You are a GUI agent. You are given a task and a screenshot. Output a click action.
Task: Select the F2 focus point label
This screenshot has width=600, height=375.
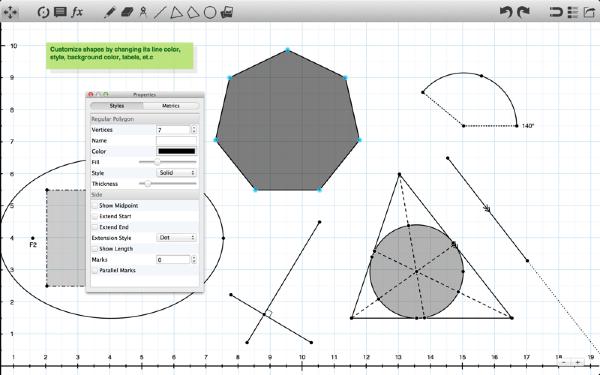pyautogui.click(x=33, y=245)
